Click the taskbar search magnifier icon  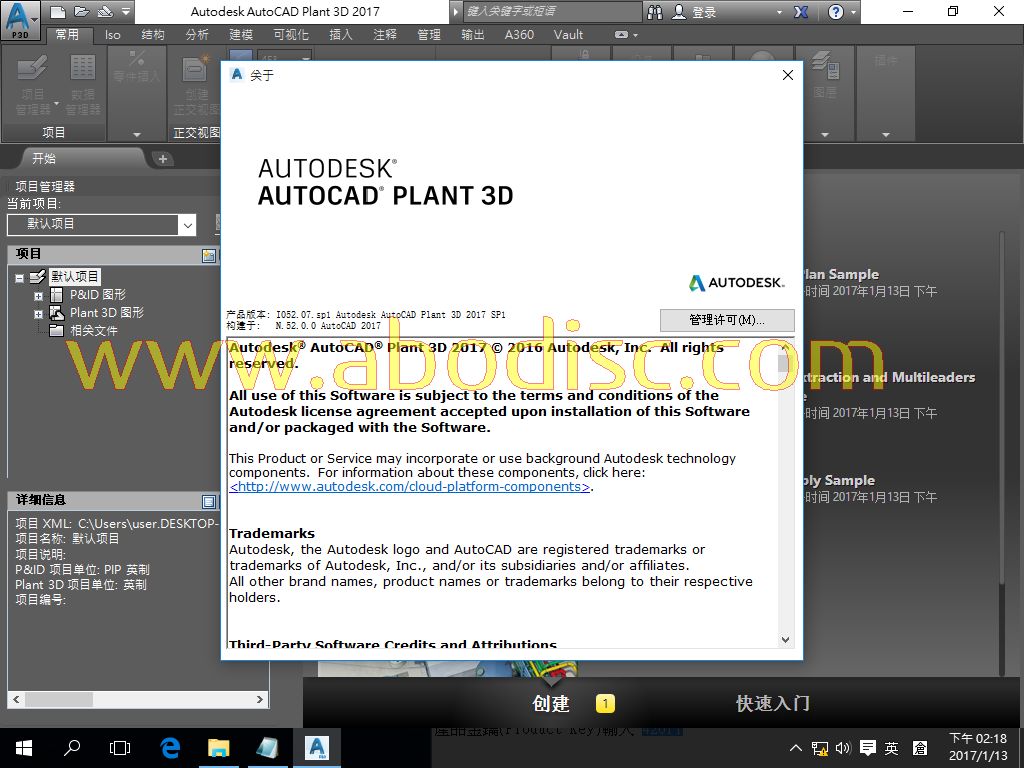click(x=72, y=748)
